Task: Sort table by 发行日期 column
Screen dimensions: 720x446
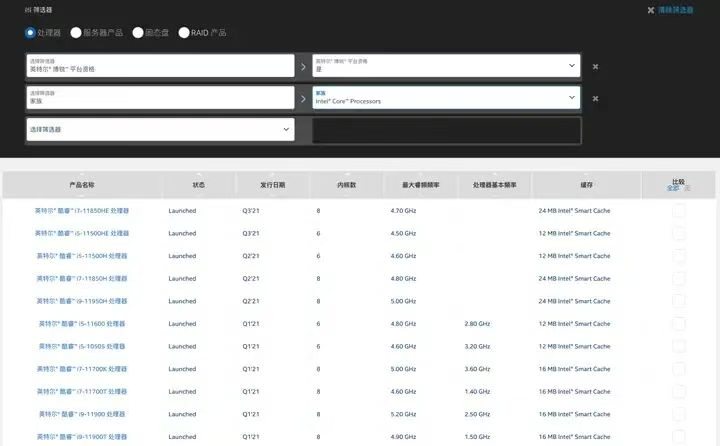Action: pos(273,185)
